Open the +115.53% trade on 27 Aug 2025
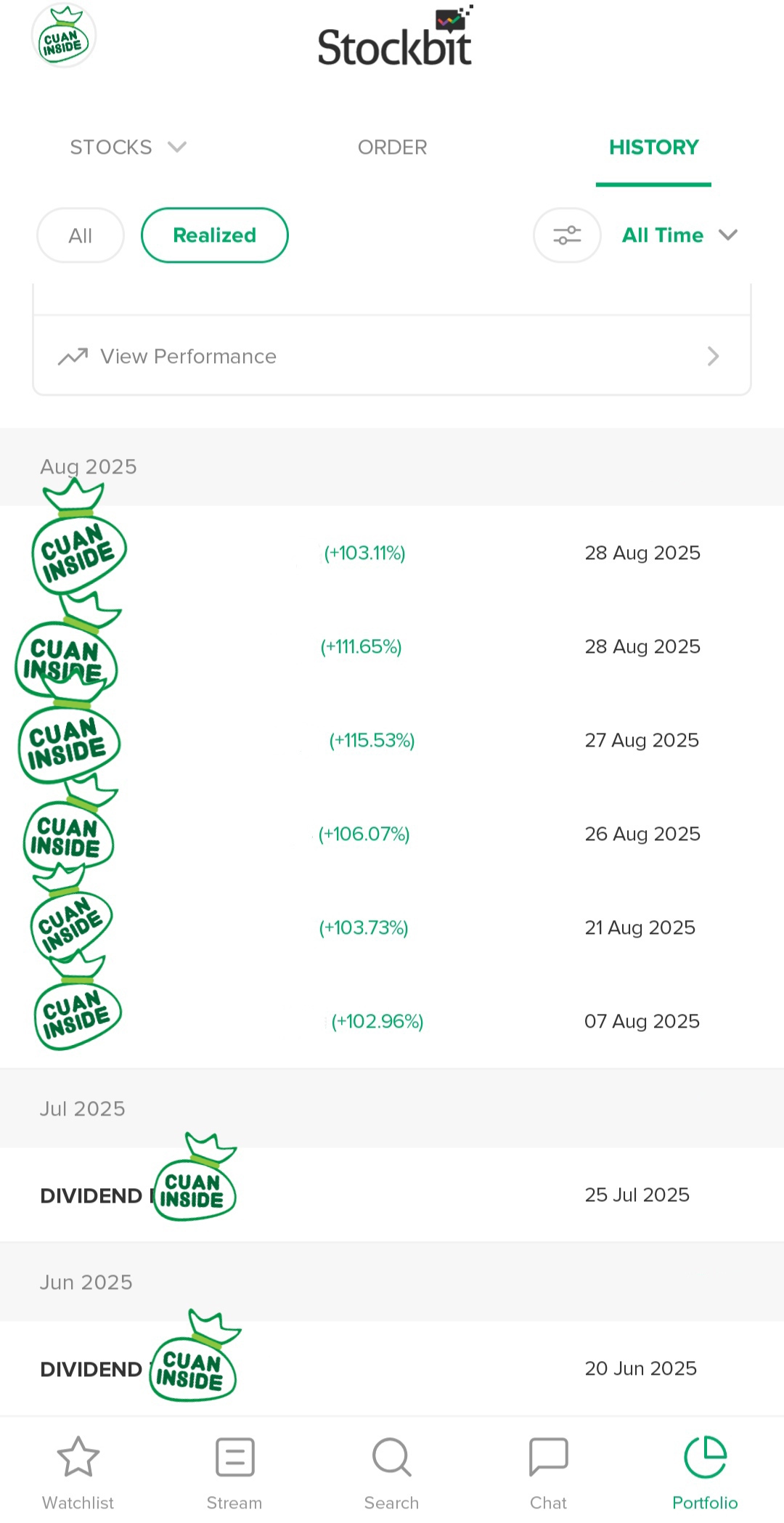 pos(392,740)
